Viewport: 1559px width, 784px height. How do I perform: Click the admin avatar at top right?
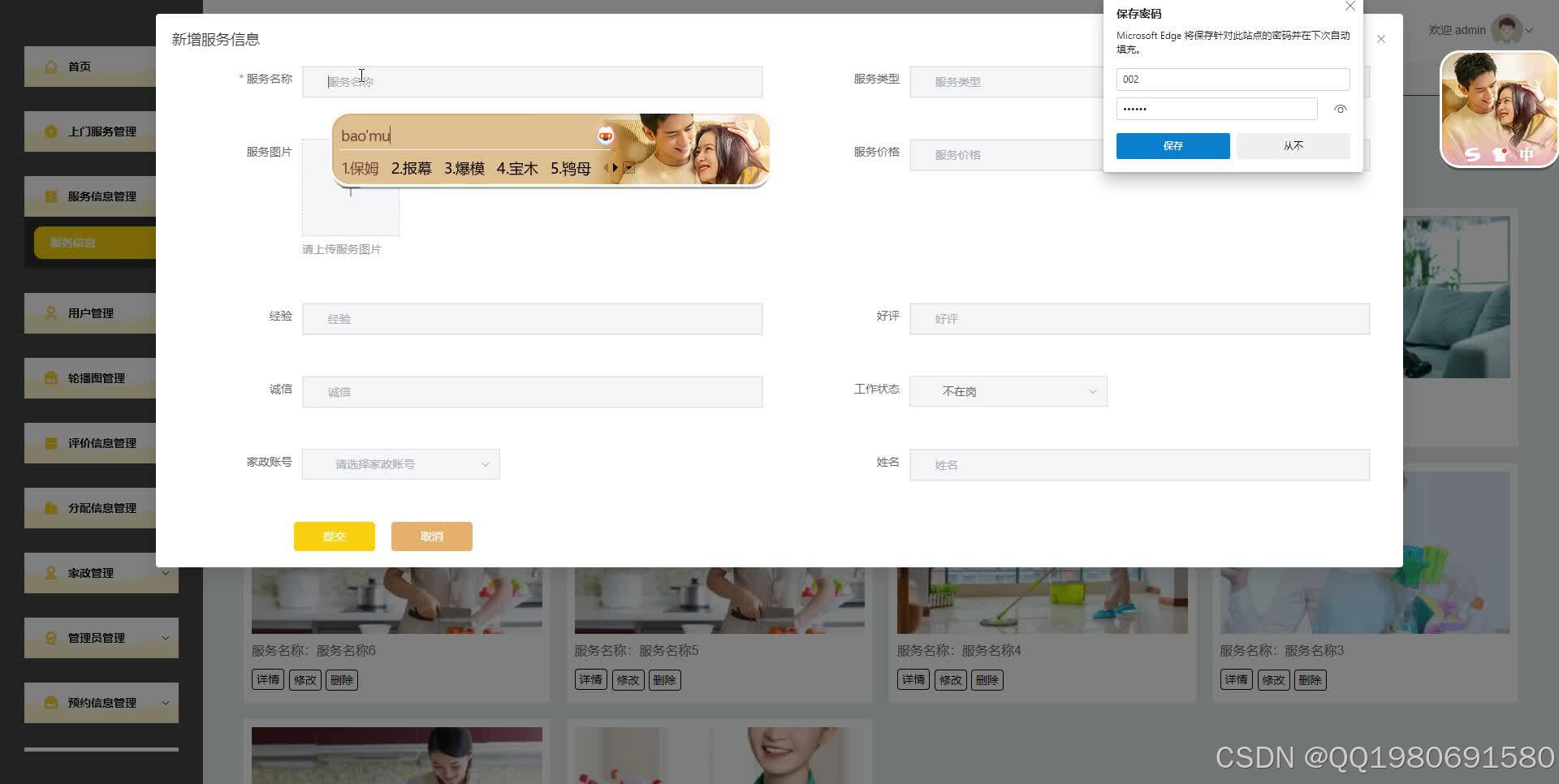pyautogui.click(x=1507, y=30)
